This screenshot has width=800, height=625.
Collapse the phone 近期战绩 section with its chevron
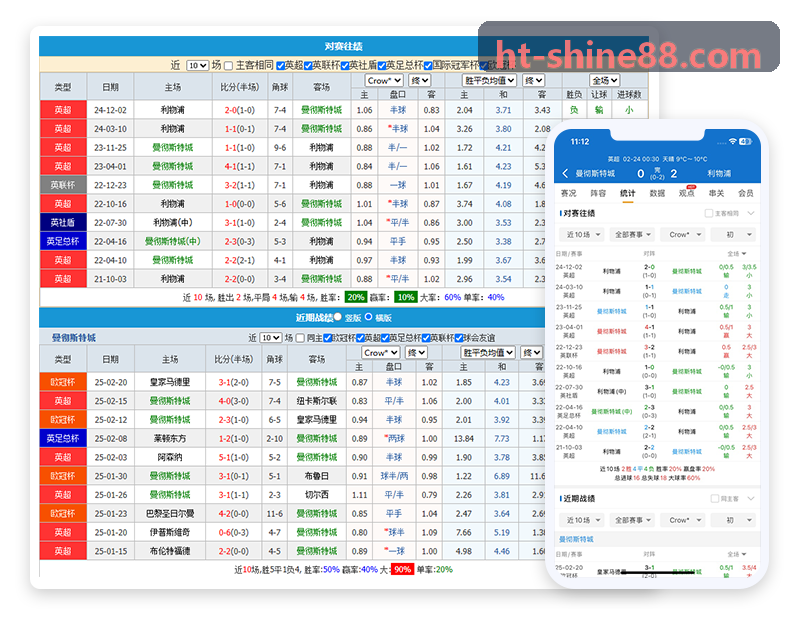click(751, 498)
